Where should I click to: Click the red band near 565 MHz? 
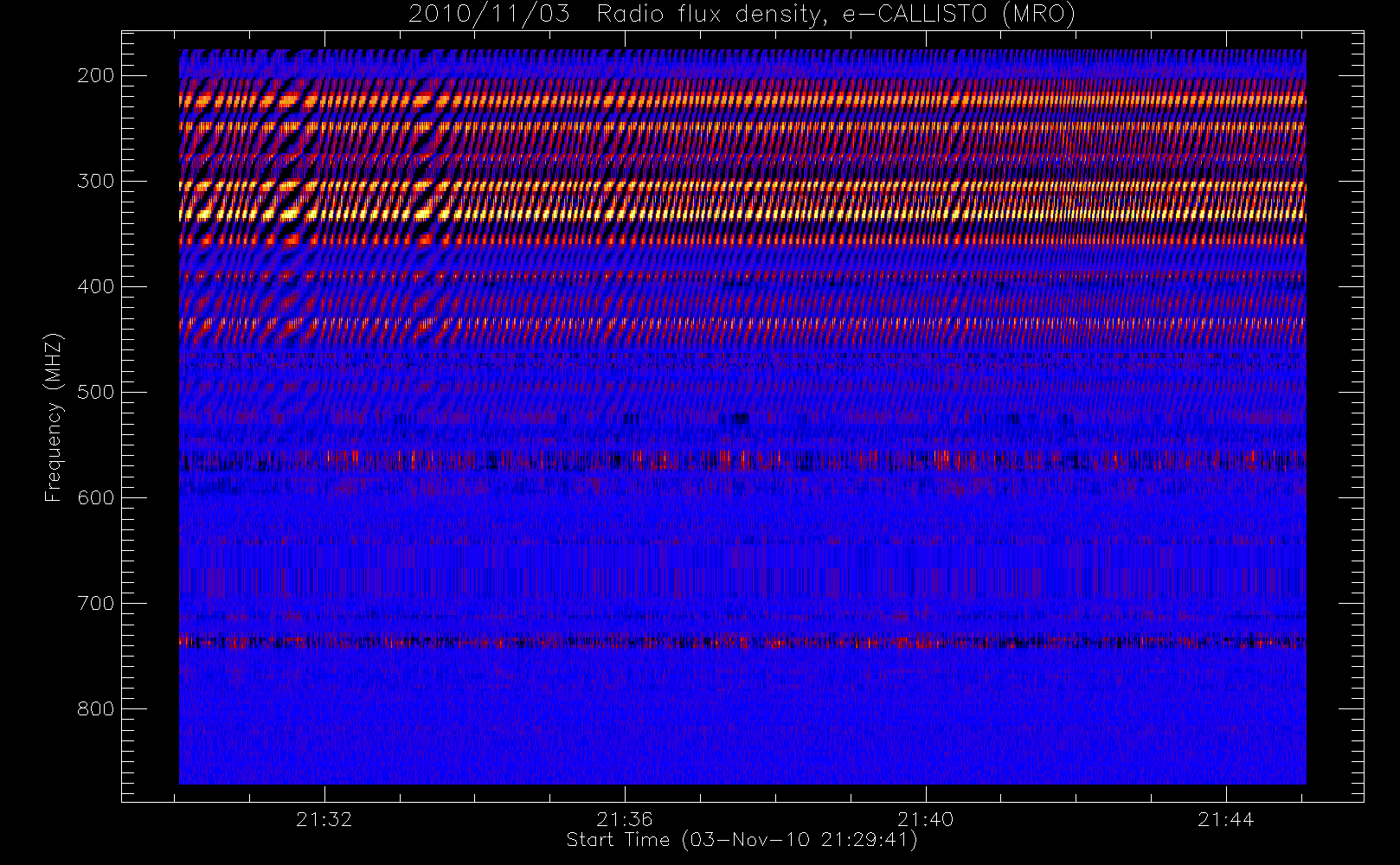742,460
